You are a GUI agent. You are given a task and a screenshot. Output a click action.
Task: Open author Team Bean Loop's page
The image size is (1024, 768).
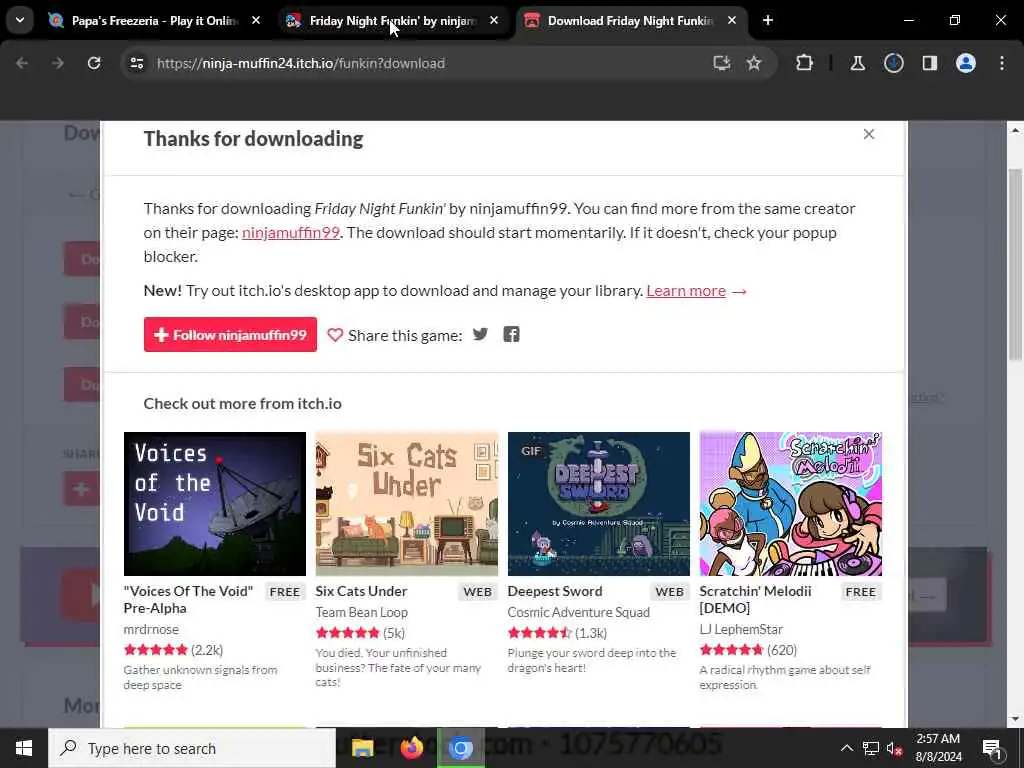[x=361, y=612]
